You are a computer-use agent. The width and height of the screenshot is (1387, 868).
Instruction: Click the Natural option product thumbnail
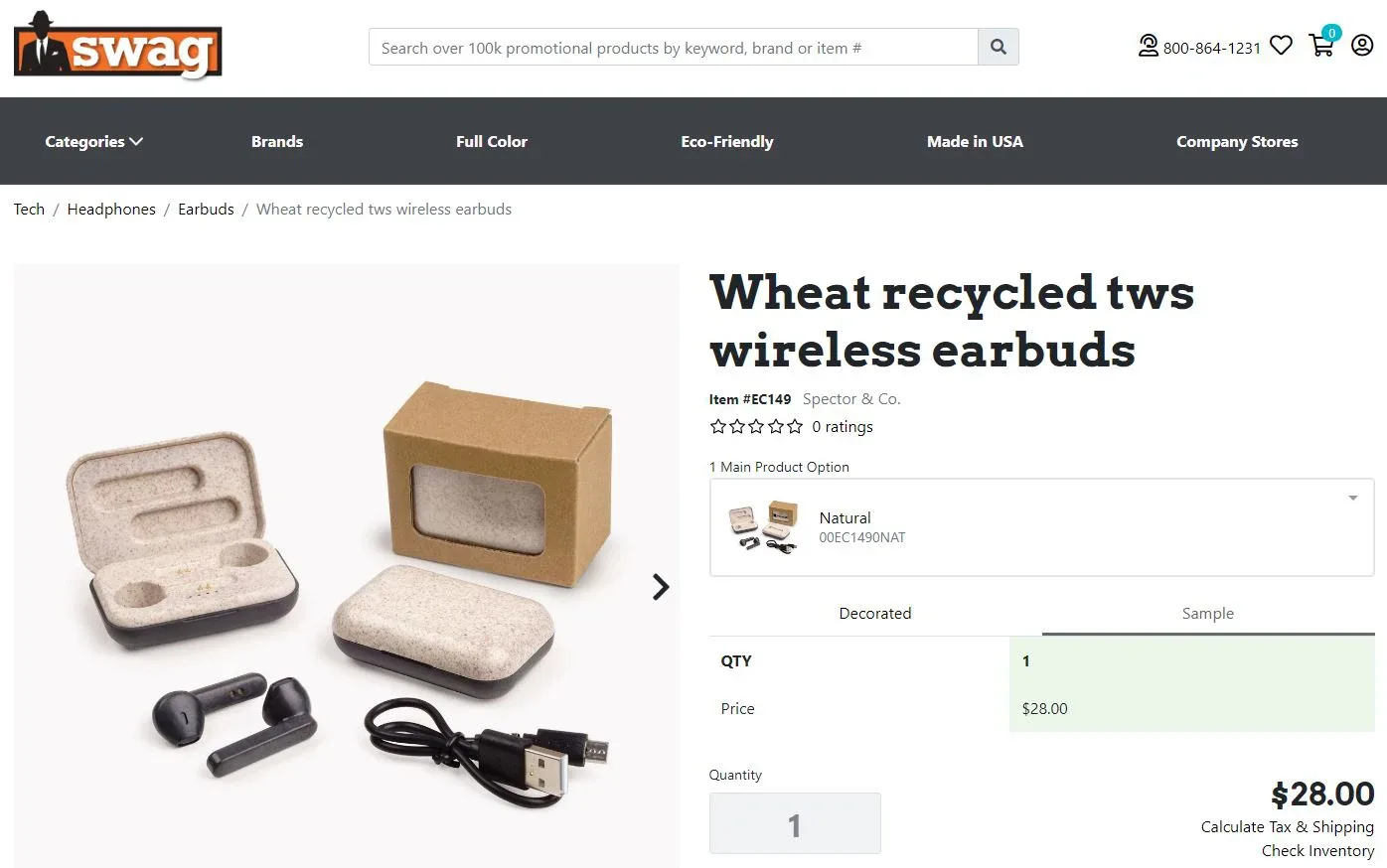pyautogui.click(x=763, y=526)
